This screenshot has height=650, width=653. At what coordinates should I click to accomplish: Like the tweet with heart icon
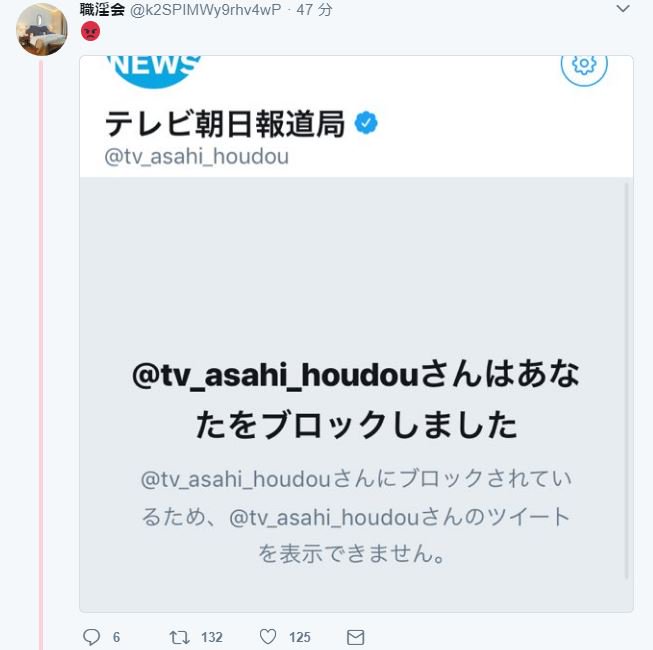click(x=268, y=637)
